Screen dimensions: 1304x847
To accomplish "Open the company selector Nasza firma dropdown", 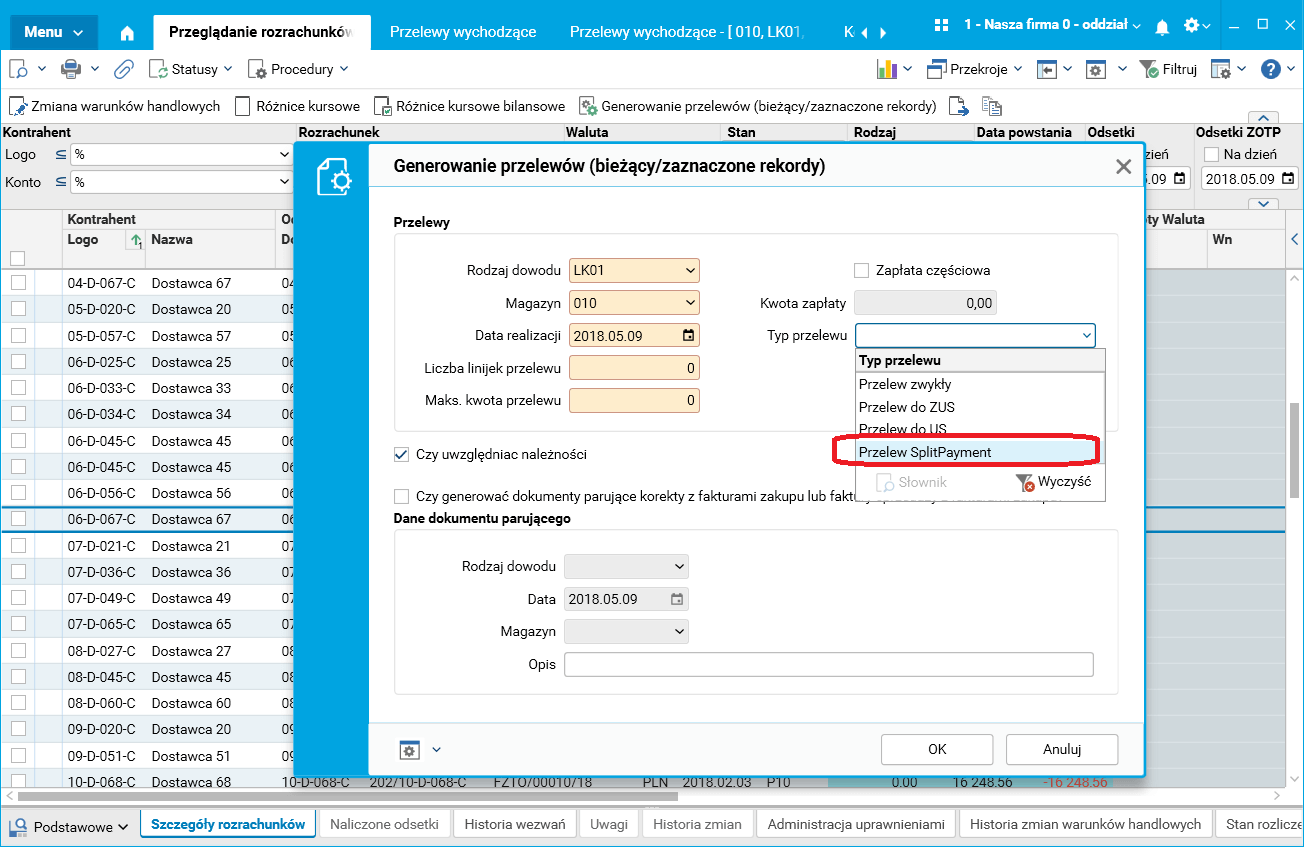I will pyautogui.click(x=1052, y=24).
